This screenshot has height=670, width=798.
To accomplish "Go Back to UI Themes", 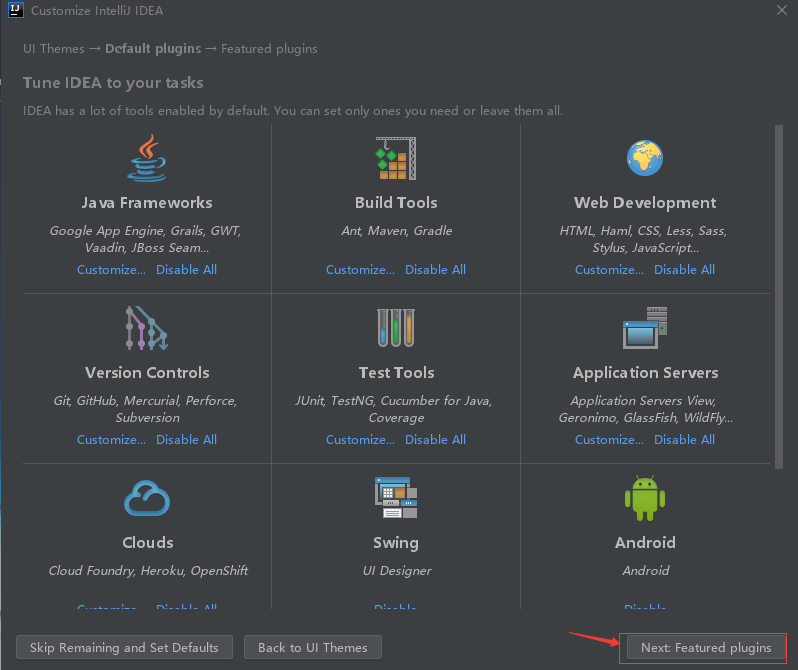I will pos(312,648).
